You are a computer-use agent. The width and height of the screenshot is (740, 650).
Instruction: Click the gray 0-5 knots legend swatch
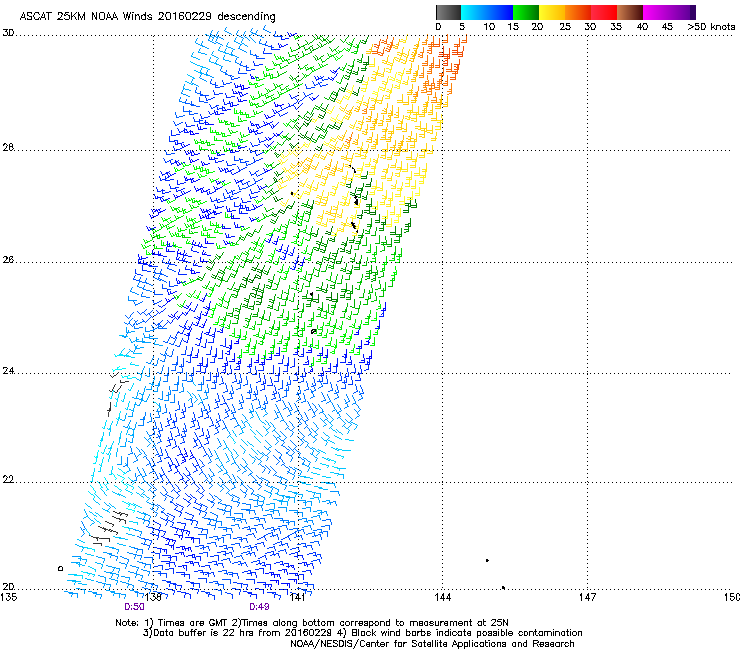click(448, 12)
